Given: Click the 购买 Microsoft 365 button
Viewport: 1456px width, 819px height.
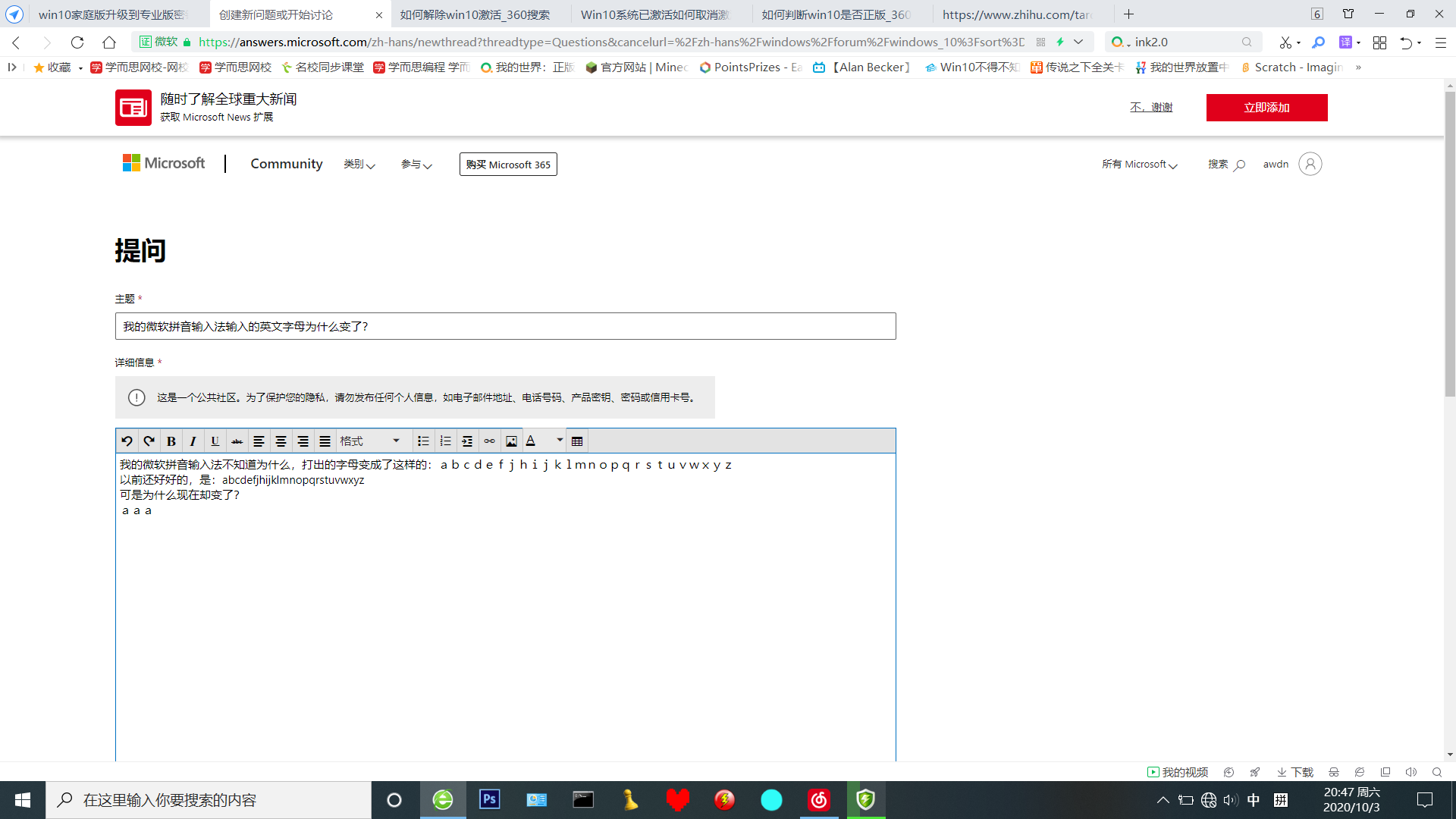Looking at the screenshot, I should tap(508, 165).
